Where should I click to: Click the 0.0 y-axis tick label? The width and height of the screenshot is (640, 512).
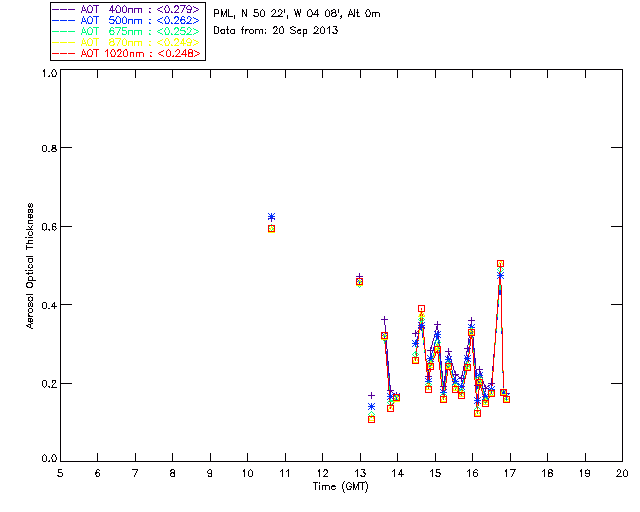[x=49, y=459]
